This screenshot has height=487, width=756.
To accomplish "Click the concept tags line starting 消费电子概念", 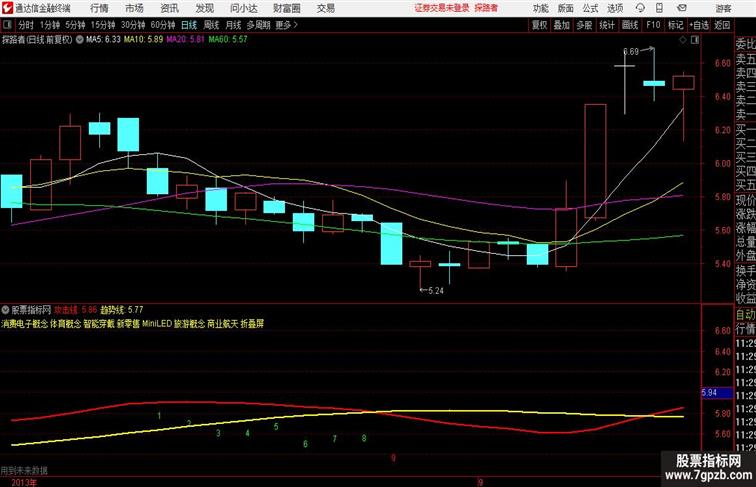I will (x=133, y=324).
